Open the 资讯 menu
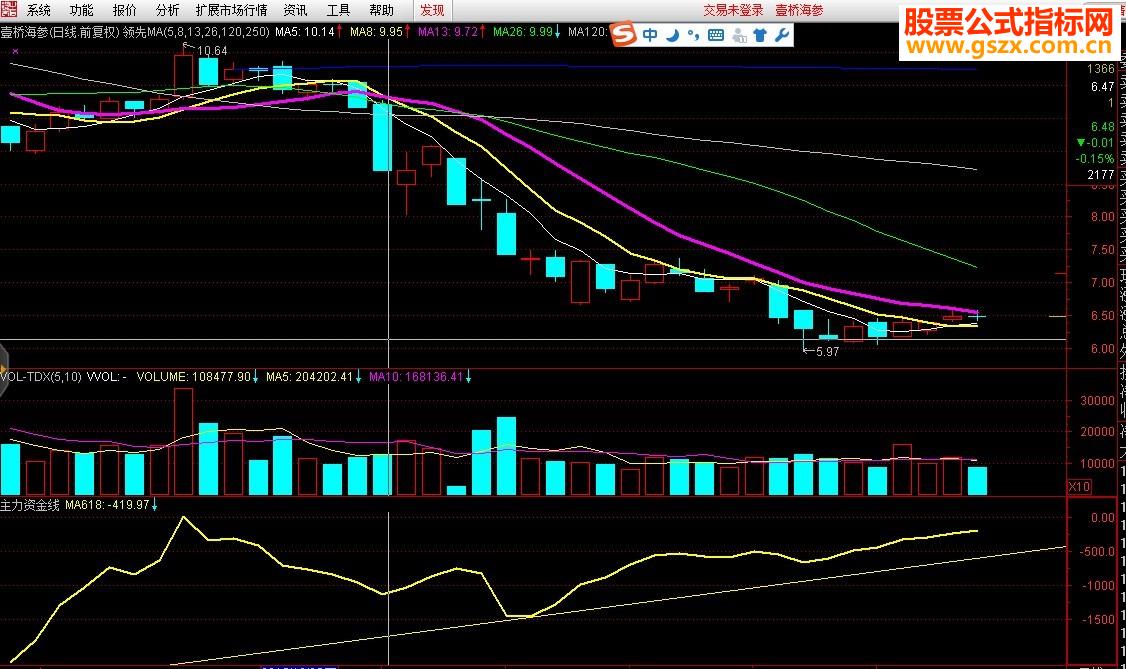Screen dimensions: 1126x669 tap(295, 10)
